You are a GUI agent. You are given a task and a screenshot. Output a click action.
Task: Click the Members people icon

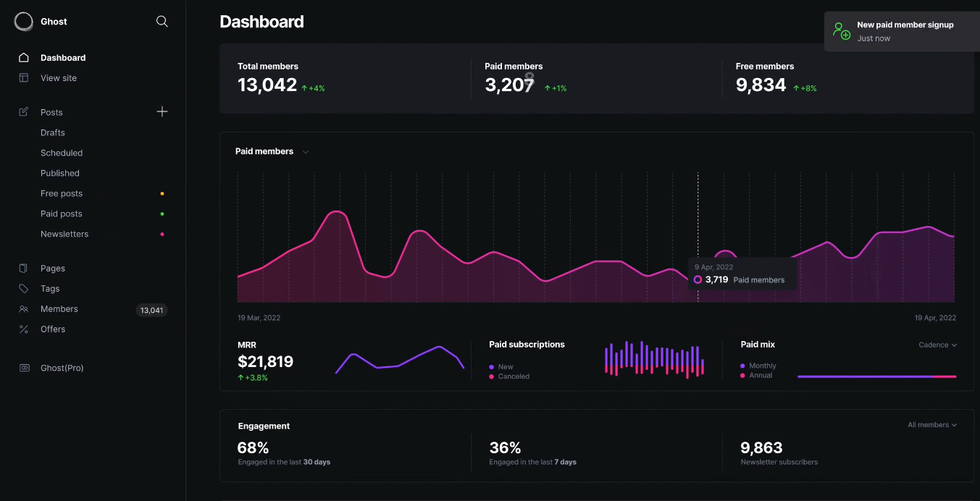24,309
